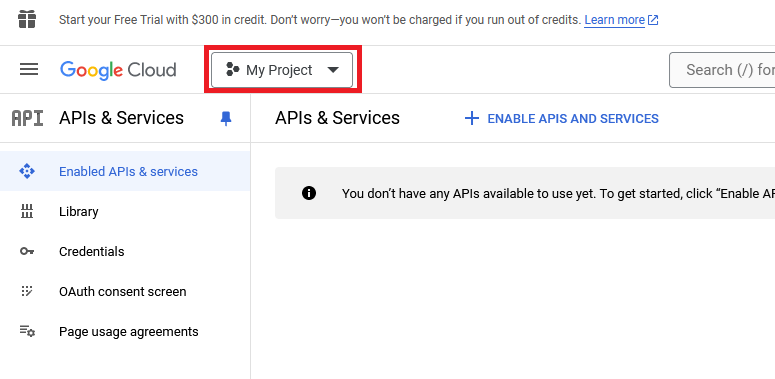
Task: Click the API icon in the sidebar header
Action: [27, 118]
